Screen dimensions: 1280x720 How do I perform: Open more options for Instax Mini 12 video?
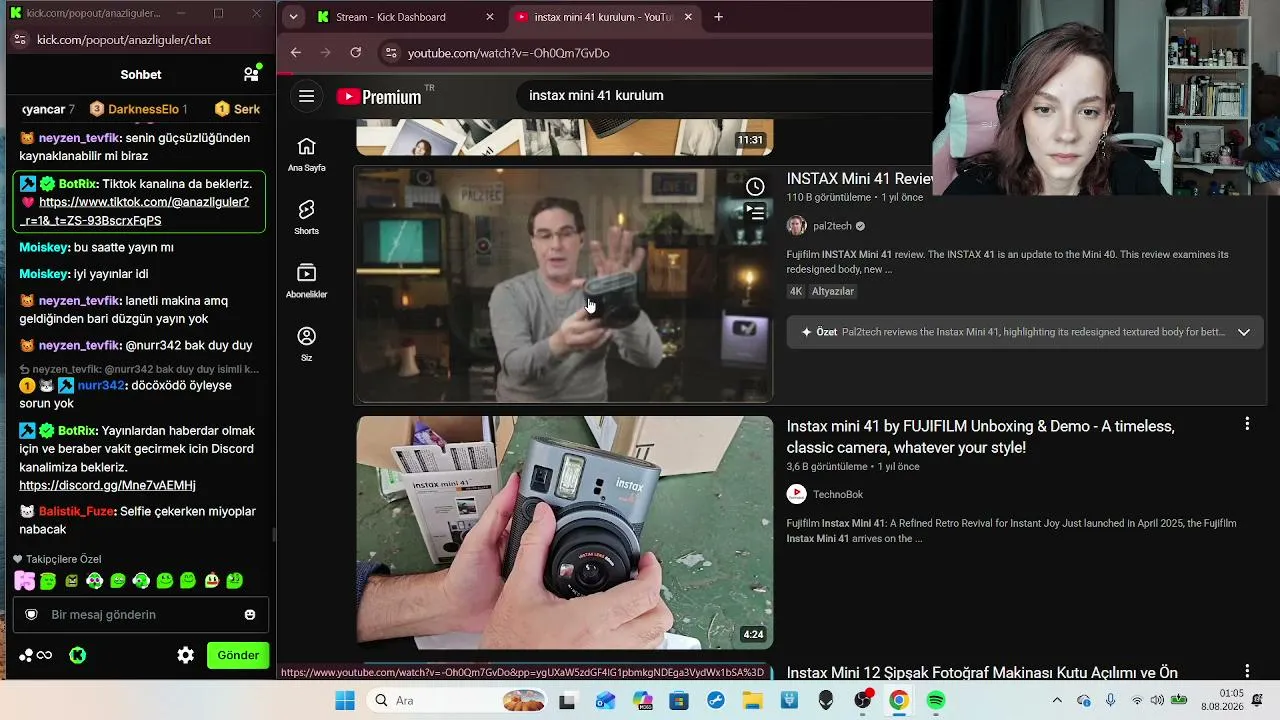tap(1247, 671)
